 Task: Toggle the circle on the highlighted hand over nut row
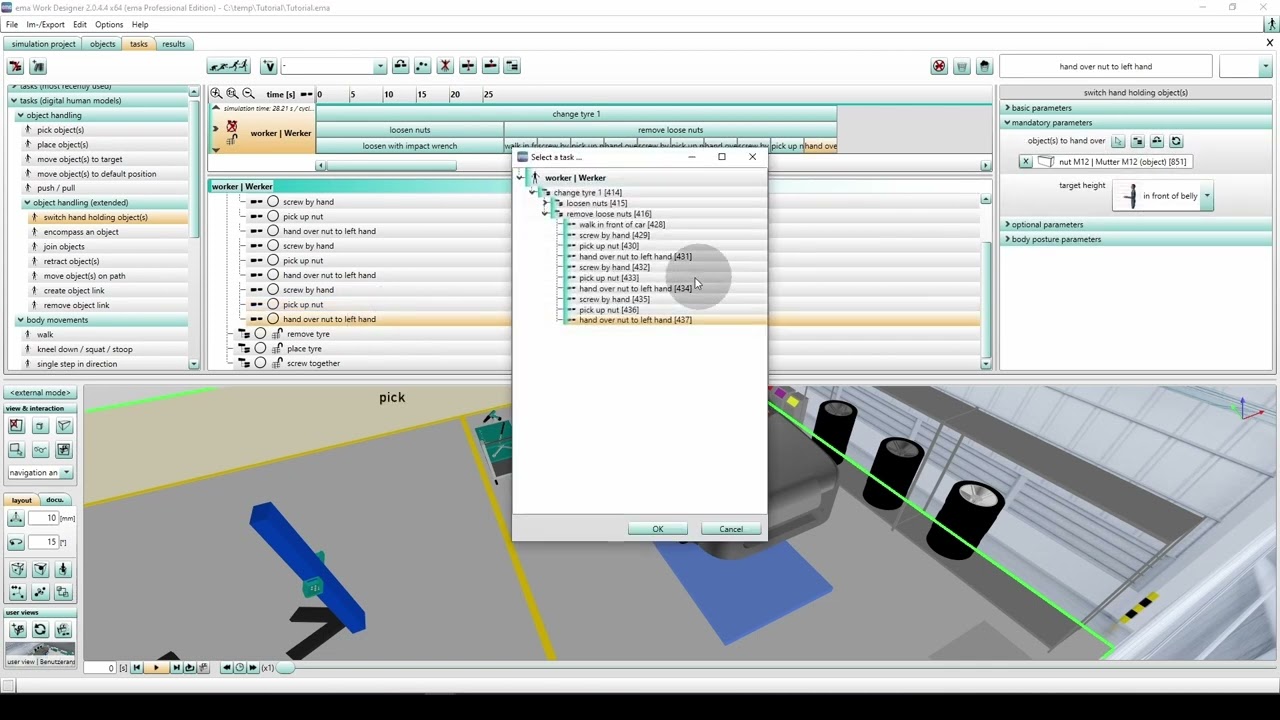[273, 319]
